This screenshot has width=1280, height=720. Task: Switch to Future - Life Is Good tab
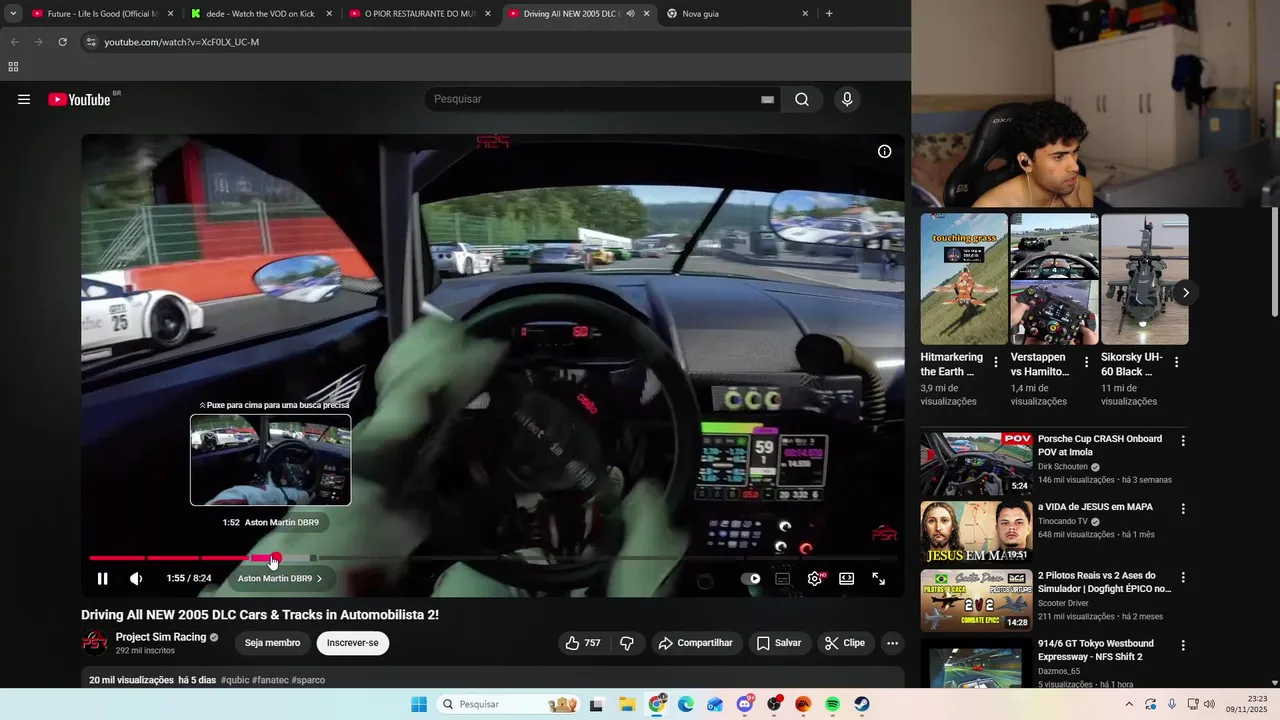tap(102, 14)
